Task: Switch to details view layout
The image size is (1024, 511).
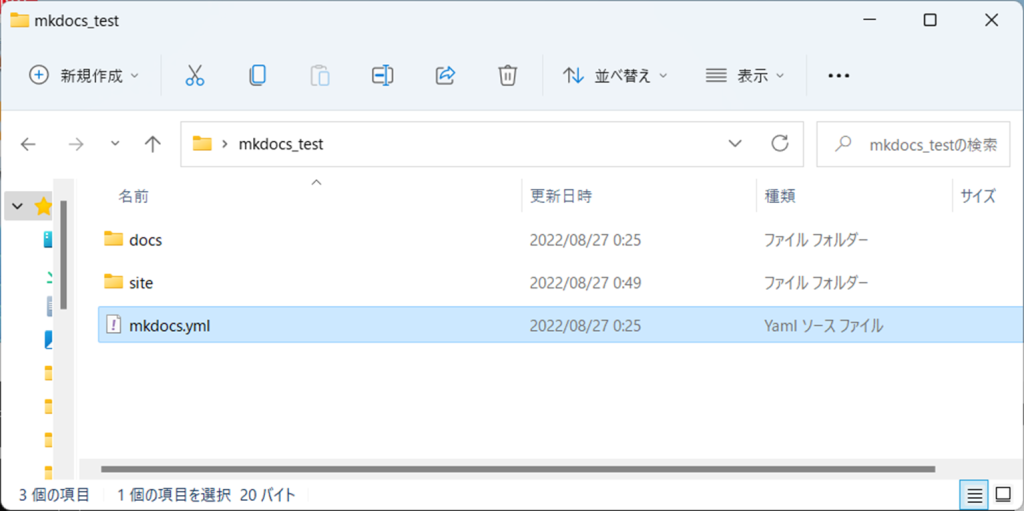Action: pos(972,494)
